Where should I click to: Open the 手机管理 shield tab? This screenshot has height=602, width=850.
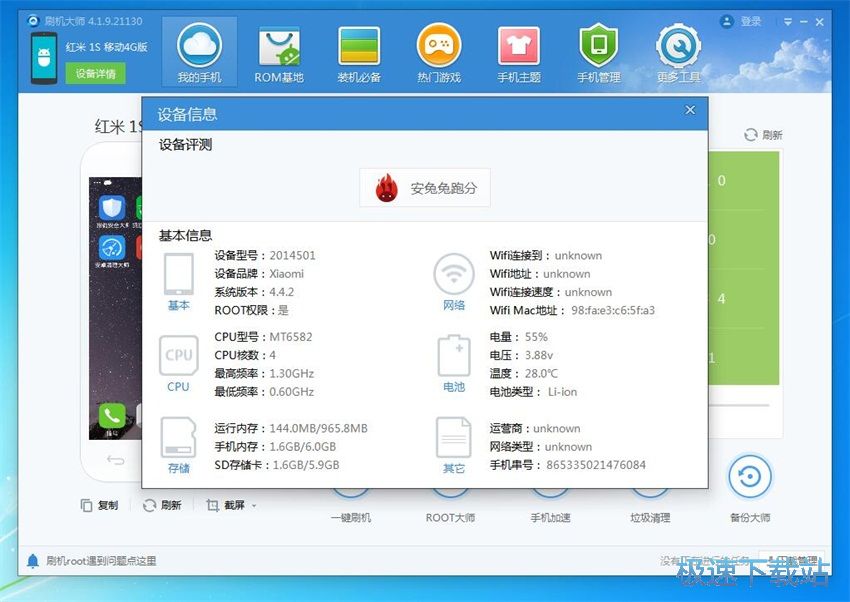click(x=598, y=52)
